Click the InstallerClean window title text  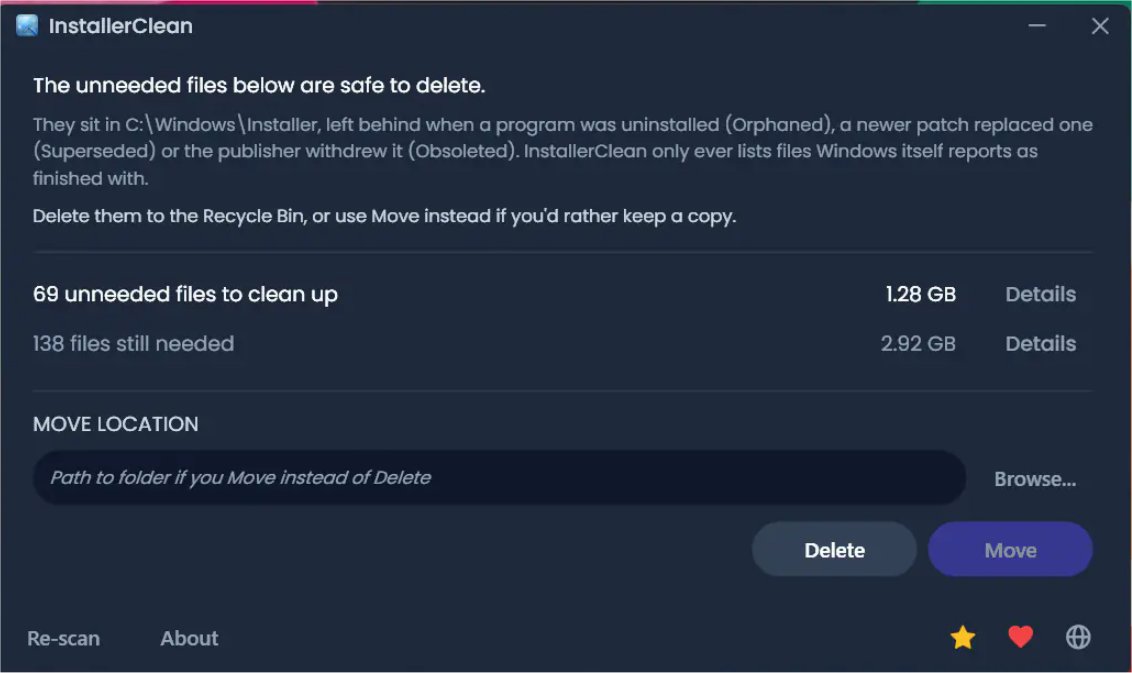[121, 26]
